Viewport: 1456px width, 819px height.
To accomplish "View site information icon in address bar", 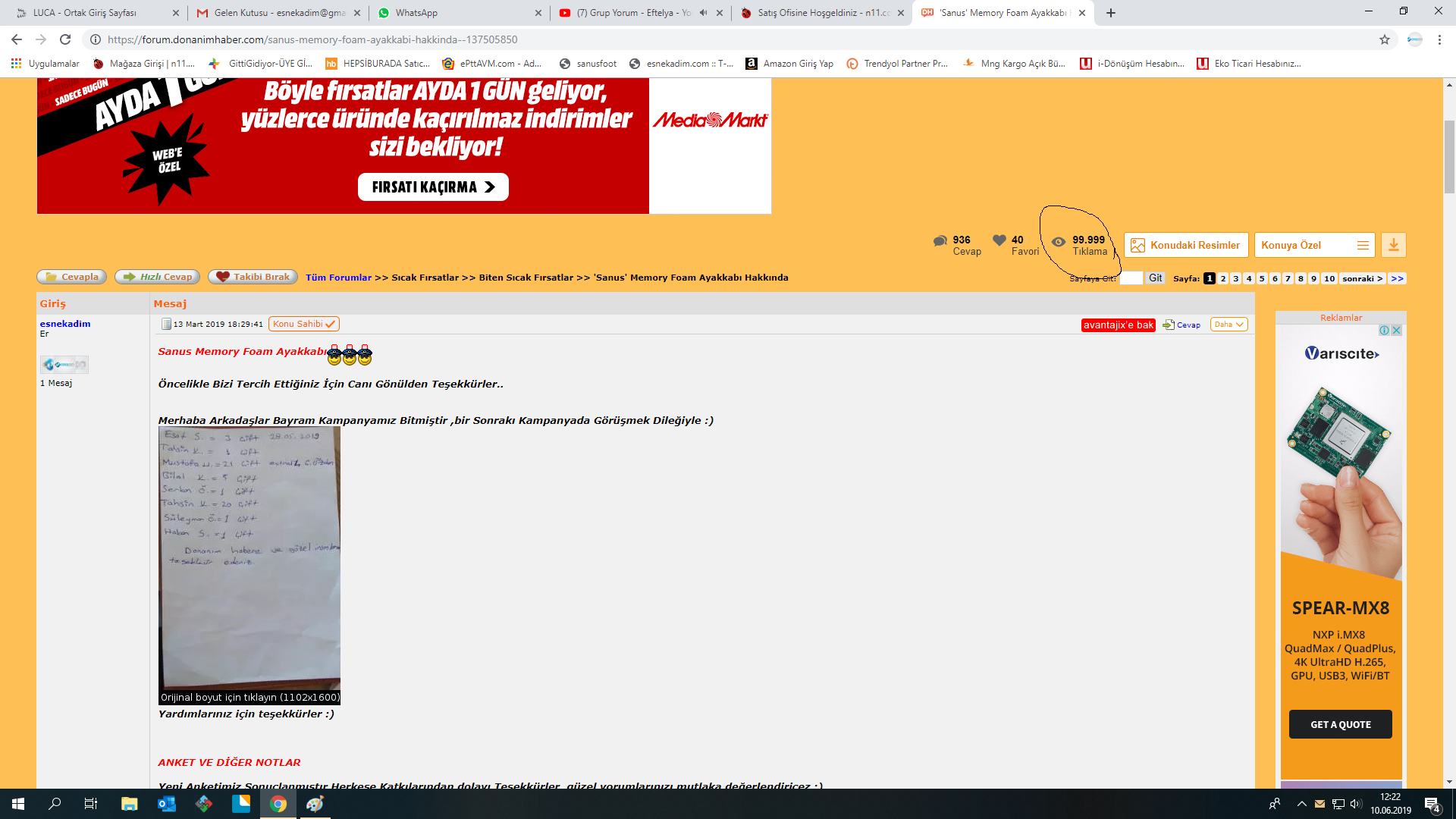I will click(96, 39).
